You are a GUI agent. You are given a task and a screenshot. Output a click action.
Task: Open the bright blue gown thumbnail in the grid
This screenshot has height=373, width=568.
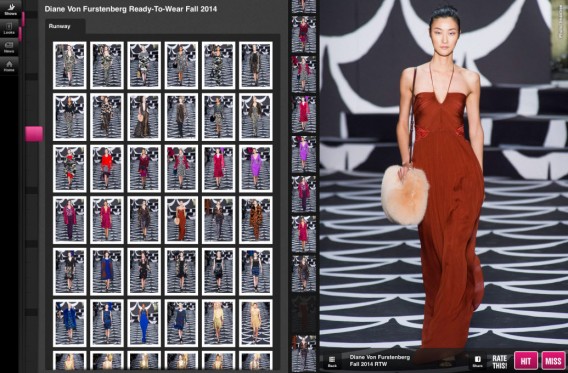144,323
